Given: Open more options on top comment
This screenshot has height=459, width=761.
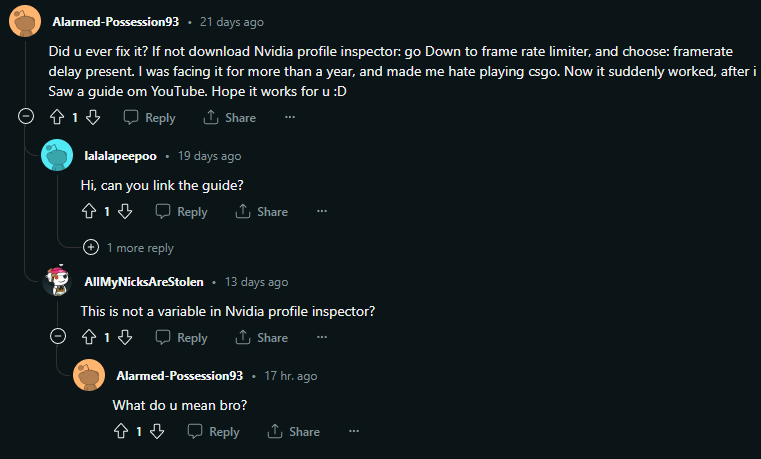Looking at the screenshot, I should point(290,117).
